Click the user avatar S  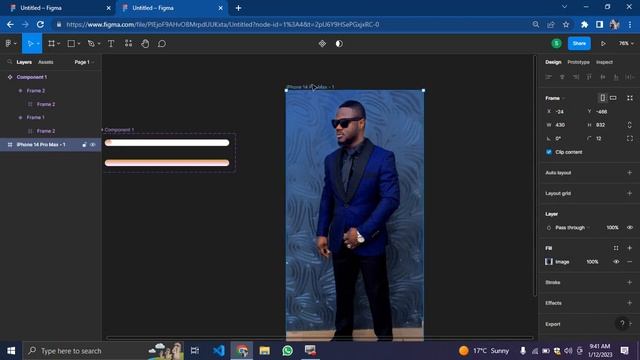pos(556,43)
